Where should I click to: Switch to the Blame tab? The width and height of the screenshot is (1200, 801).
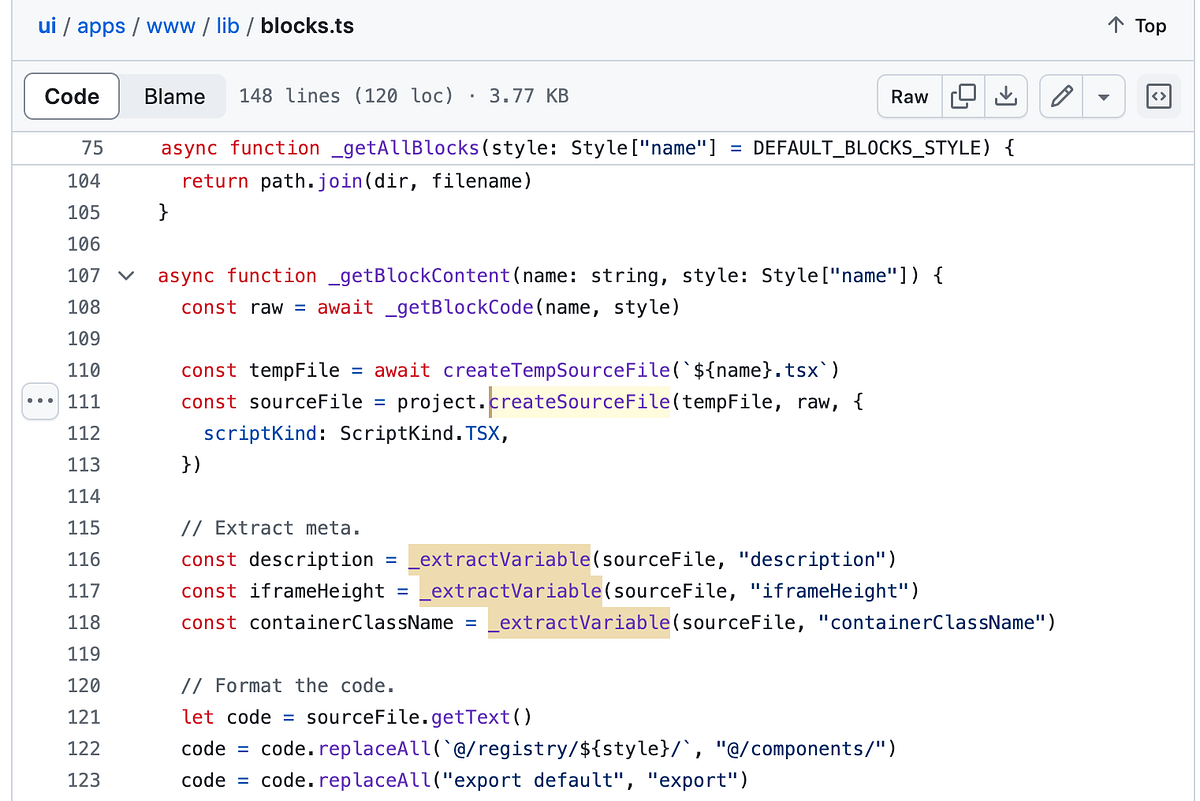173,96
